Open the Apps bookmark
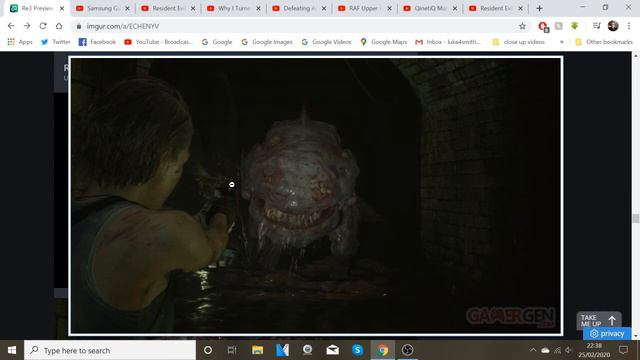640x360 pixels. pyautogui.click(x=20, y=42)
